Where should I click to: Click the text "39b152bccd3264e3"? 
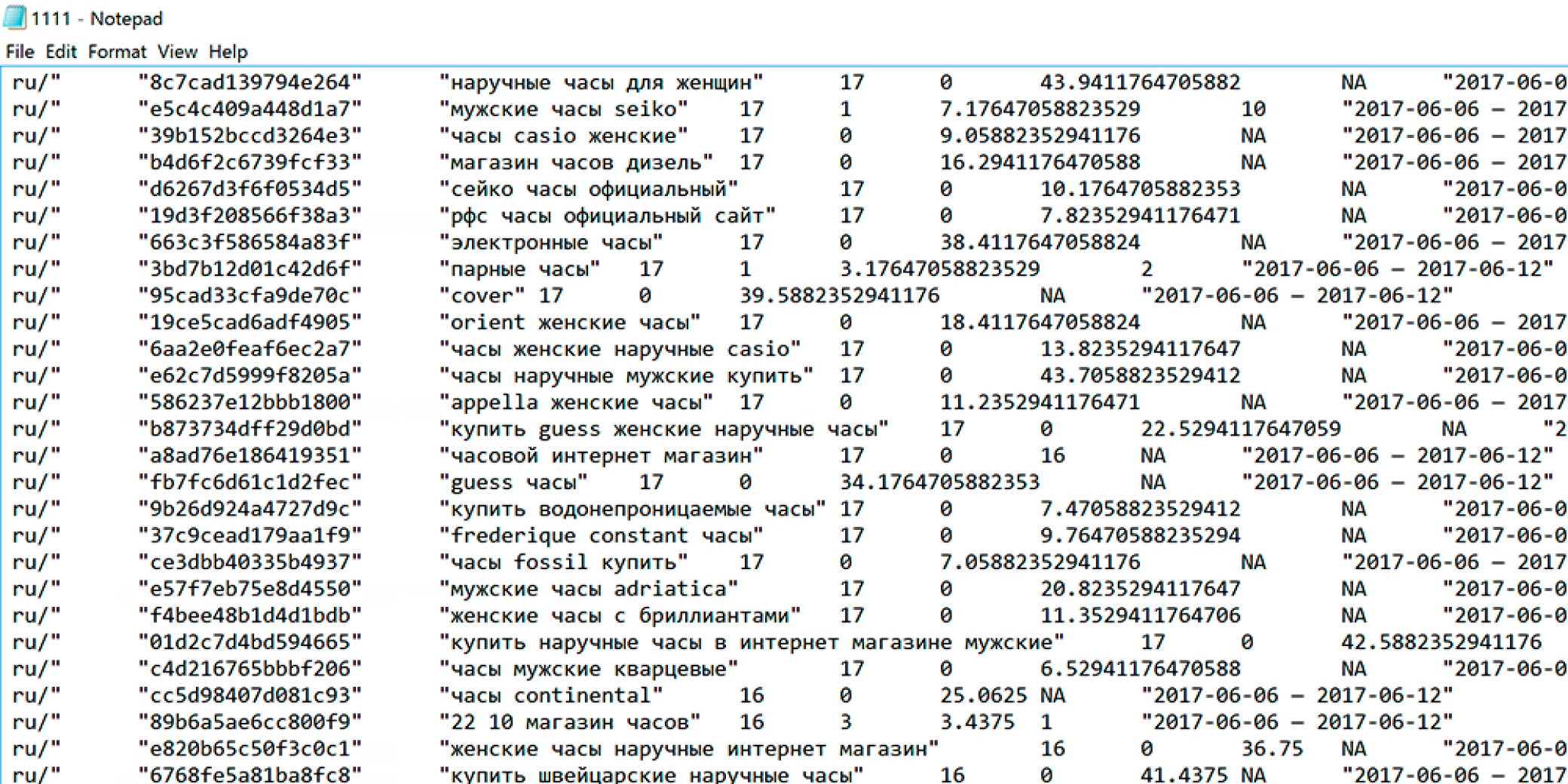pyautogui.click(x=250, y=136)
